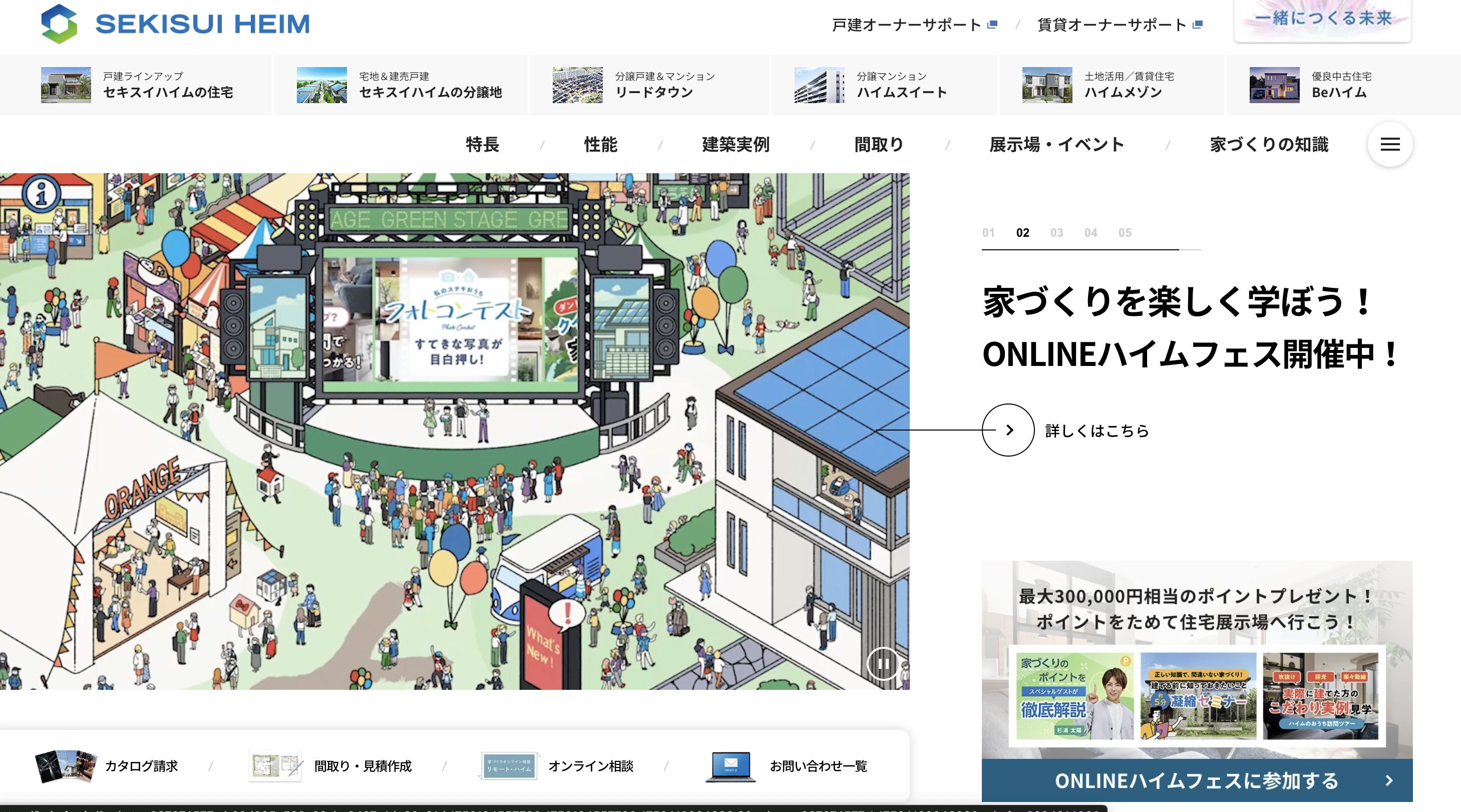Viewport: 1461px width, 812px height.
Task: Click ハイムメゾン text link
Action: 1123,93
